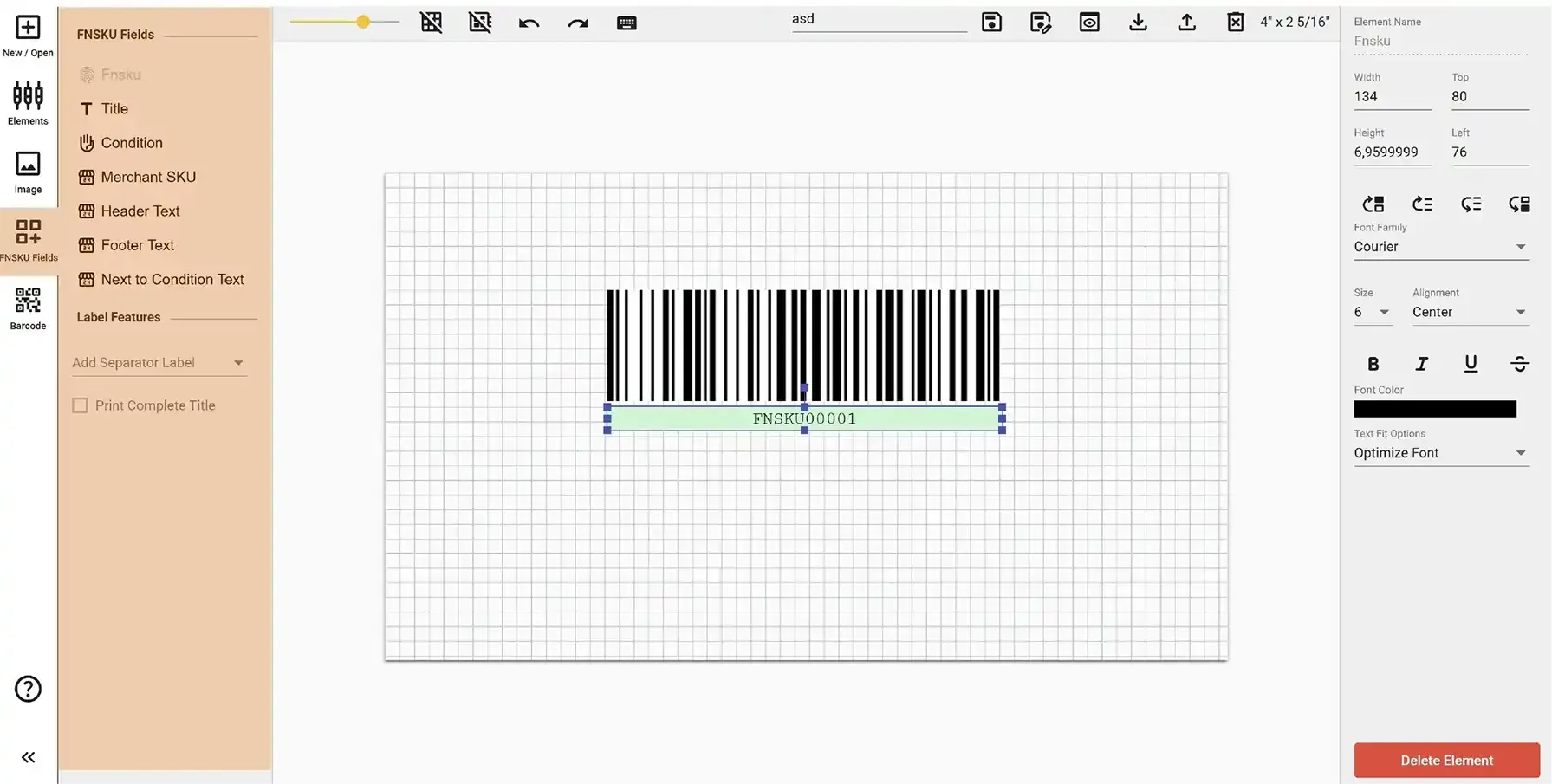Click the upload arrow icon
The width and height of the screenshot is (1552, 784).
[1187, 23]
